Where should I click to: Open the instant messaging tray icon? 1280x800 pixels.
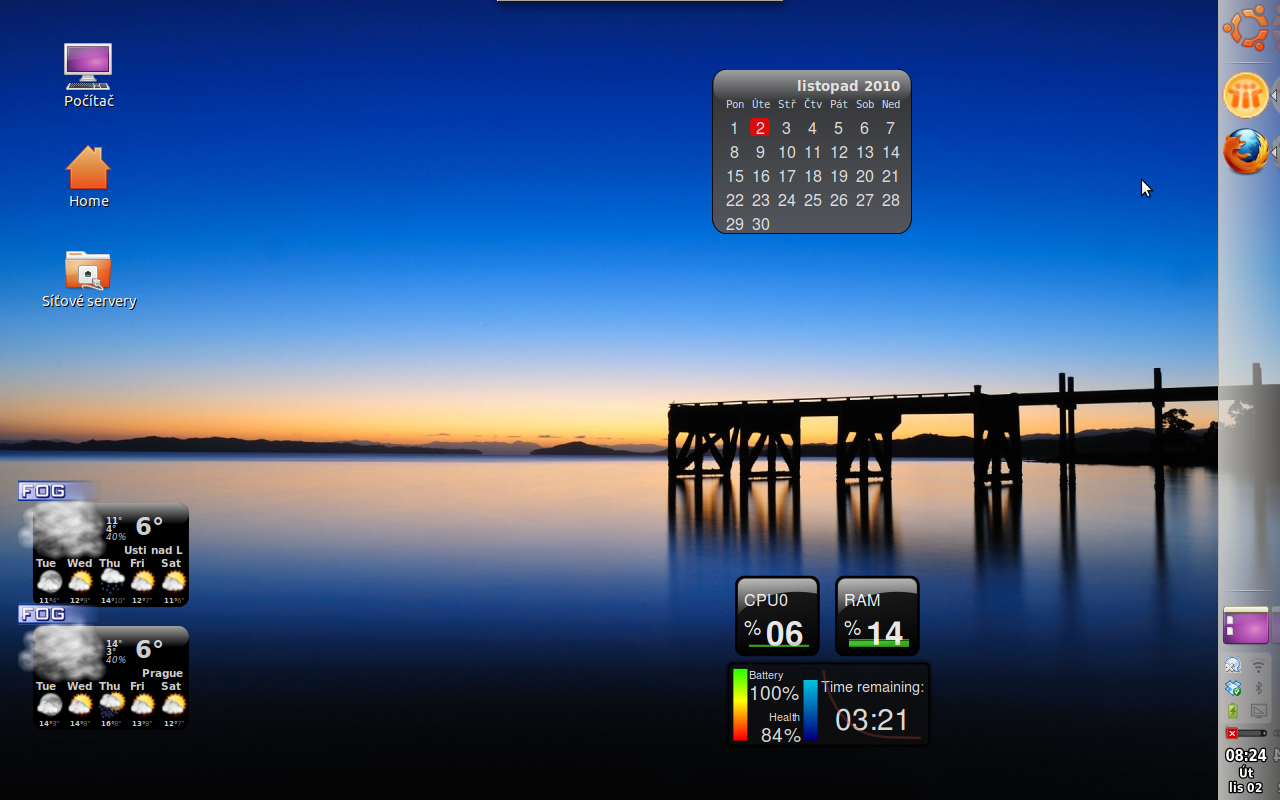[1233, 665]
